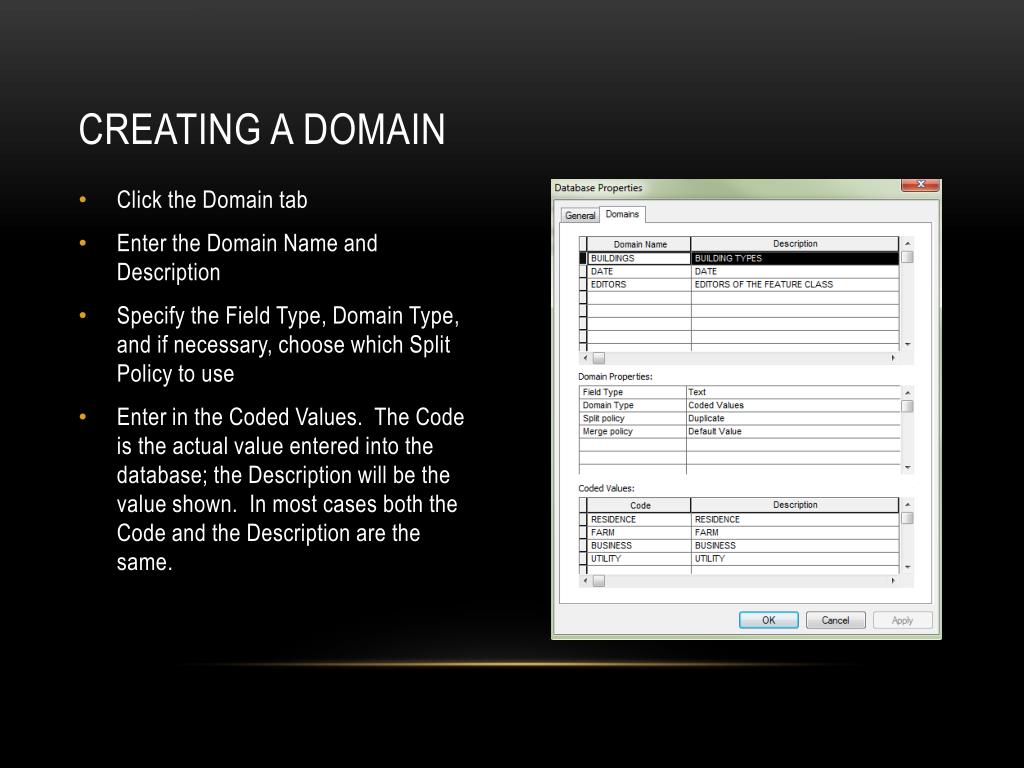Viewport: 1024px width, 768px height.
Task: Click the Domain Type property label
Action: 632,405
